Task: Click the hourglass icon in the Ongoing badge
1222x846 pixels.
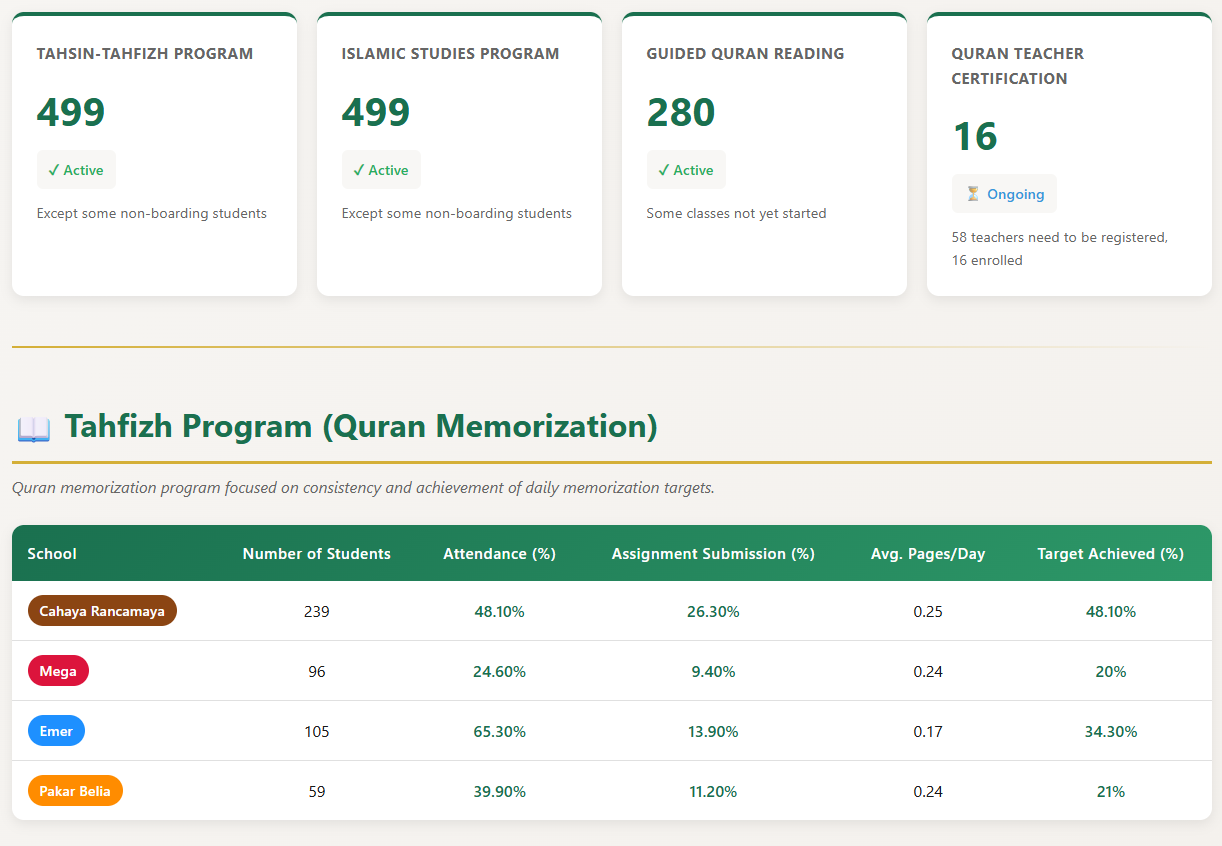Action: (972, 193)
